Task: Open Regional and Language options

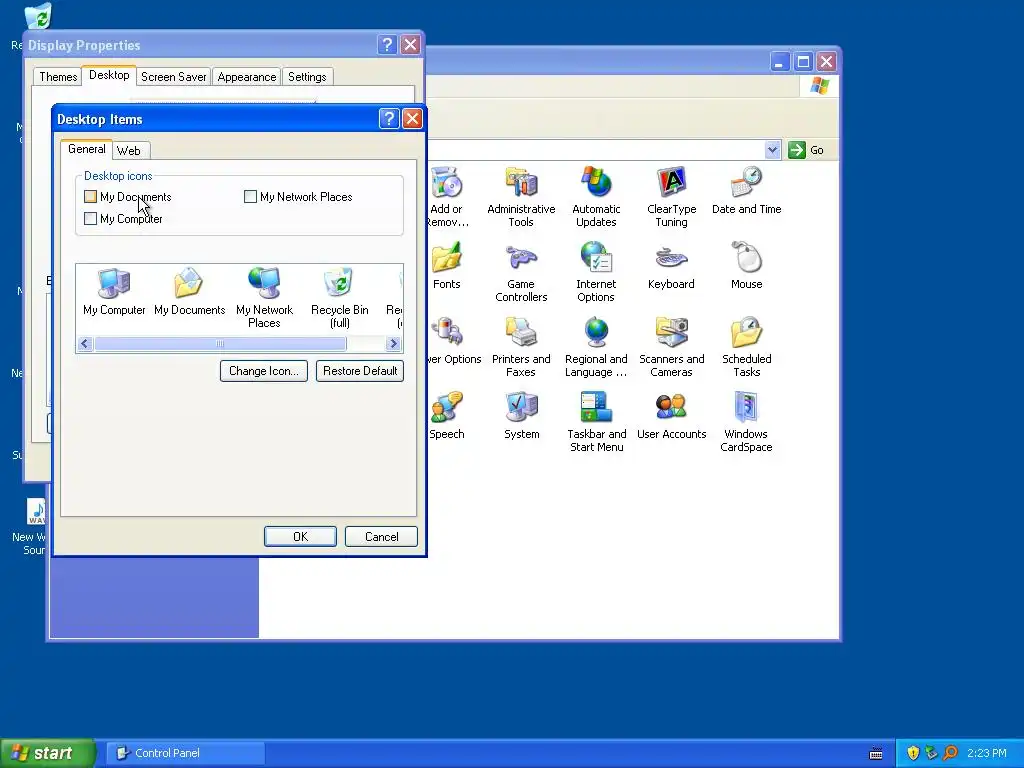Action: [x=596, y=347]
